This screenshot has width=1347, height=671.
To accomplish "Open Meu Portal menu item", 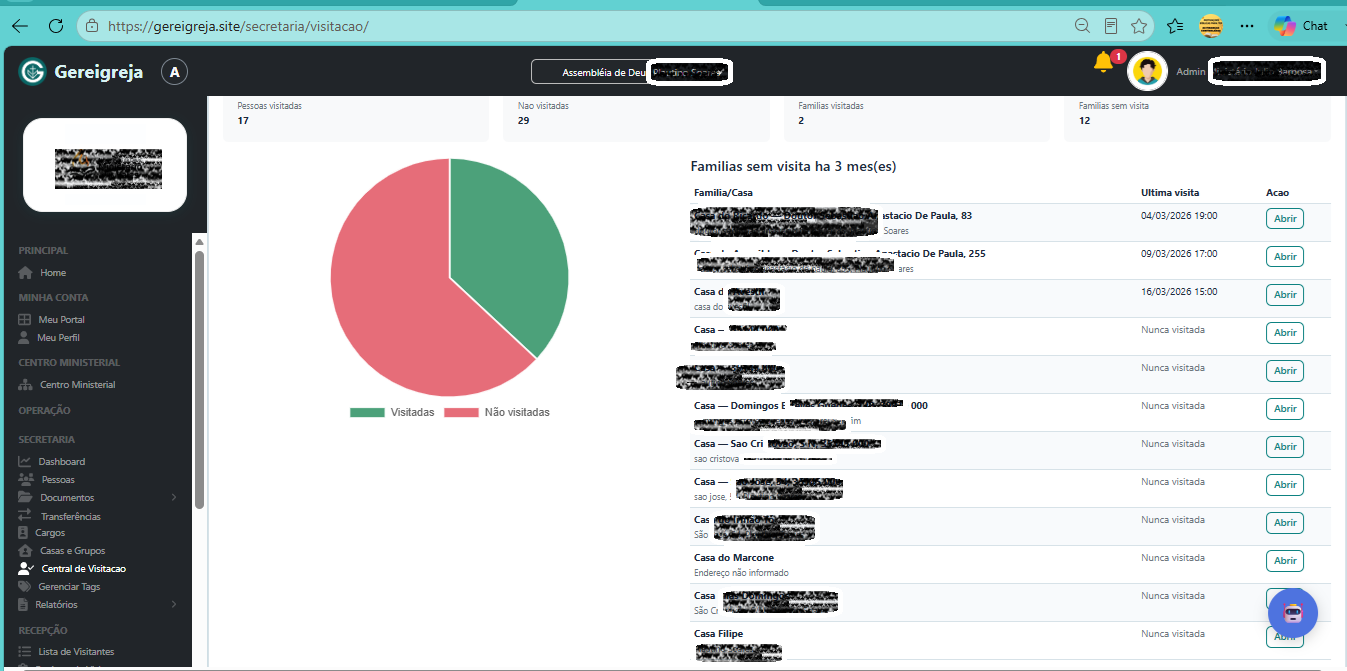I will click(62, 319).
